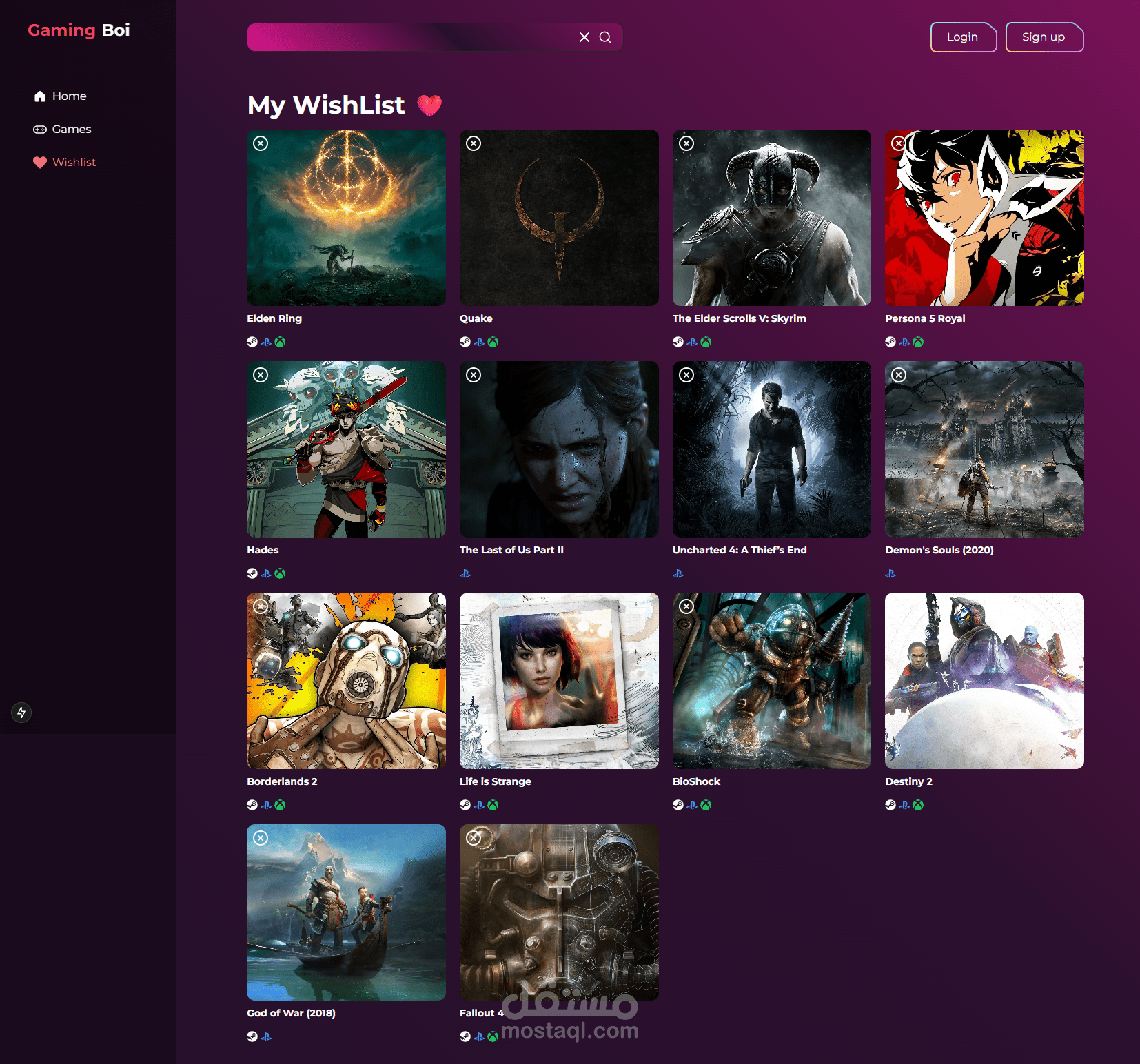Open the Elden Ring cover image
This screenshot has width=1140, height=1064.
pos(346,218)
